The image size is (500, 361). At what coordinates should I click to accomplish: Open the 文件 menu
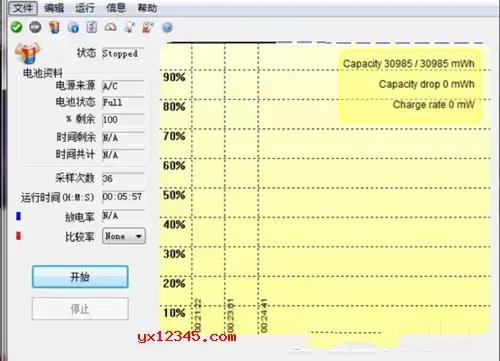click(x=23, y=8)
